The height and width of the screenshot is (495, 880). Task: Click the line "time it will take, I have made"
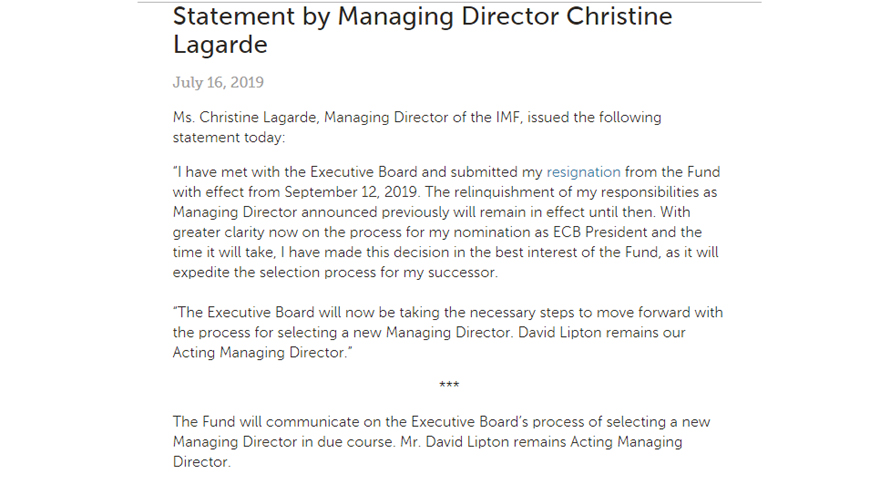(x=446, y=253)
